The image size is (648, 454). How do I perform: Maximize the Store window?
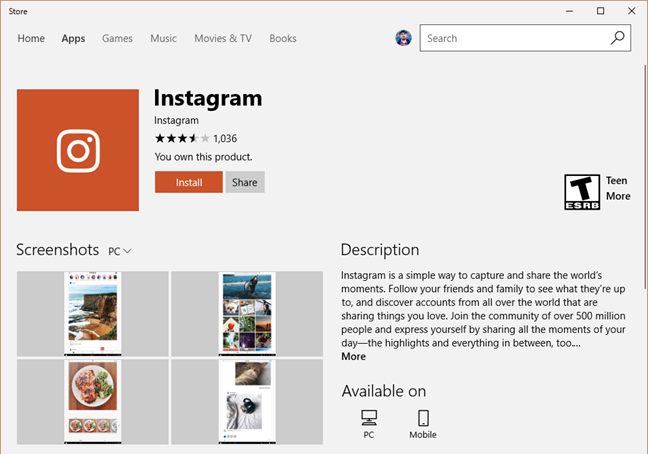point(600,11)
